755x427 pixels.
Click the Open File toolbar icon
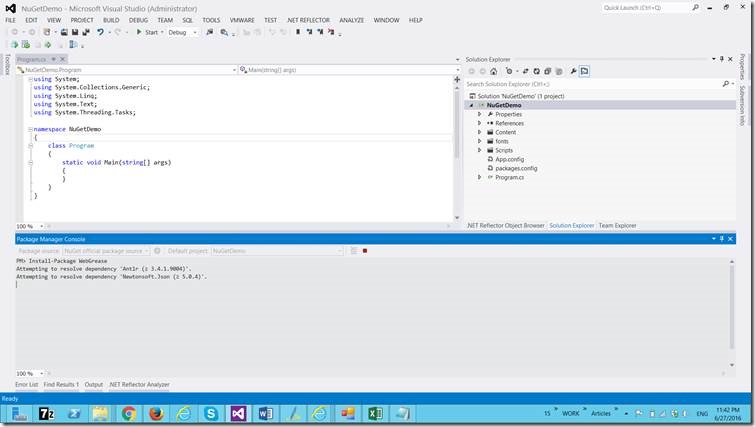point(64,32)
